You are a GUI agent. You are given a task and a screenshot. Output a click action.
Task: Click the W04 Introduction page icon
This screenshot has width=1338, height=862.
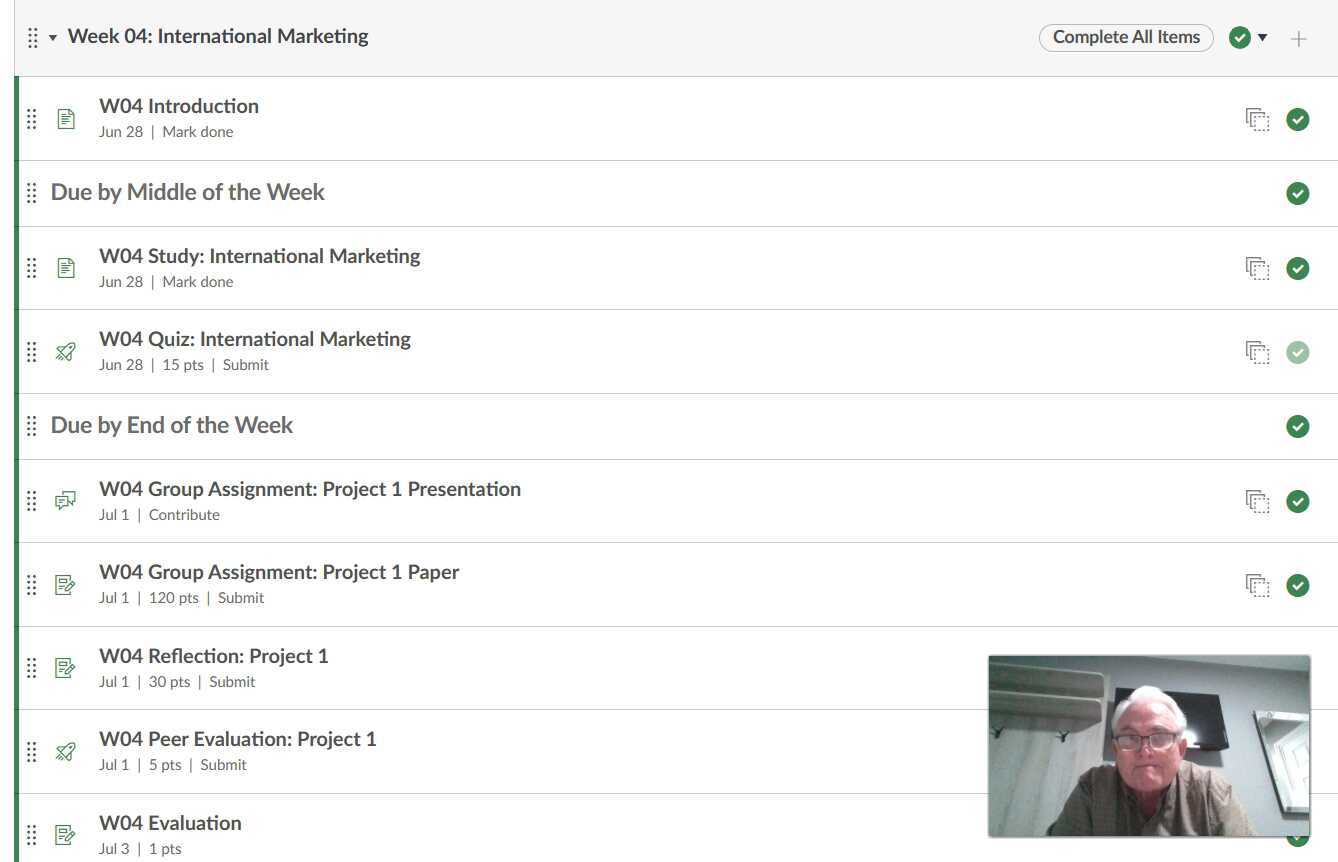tap(66, 119)
